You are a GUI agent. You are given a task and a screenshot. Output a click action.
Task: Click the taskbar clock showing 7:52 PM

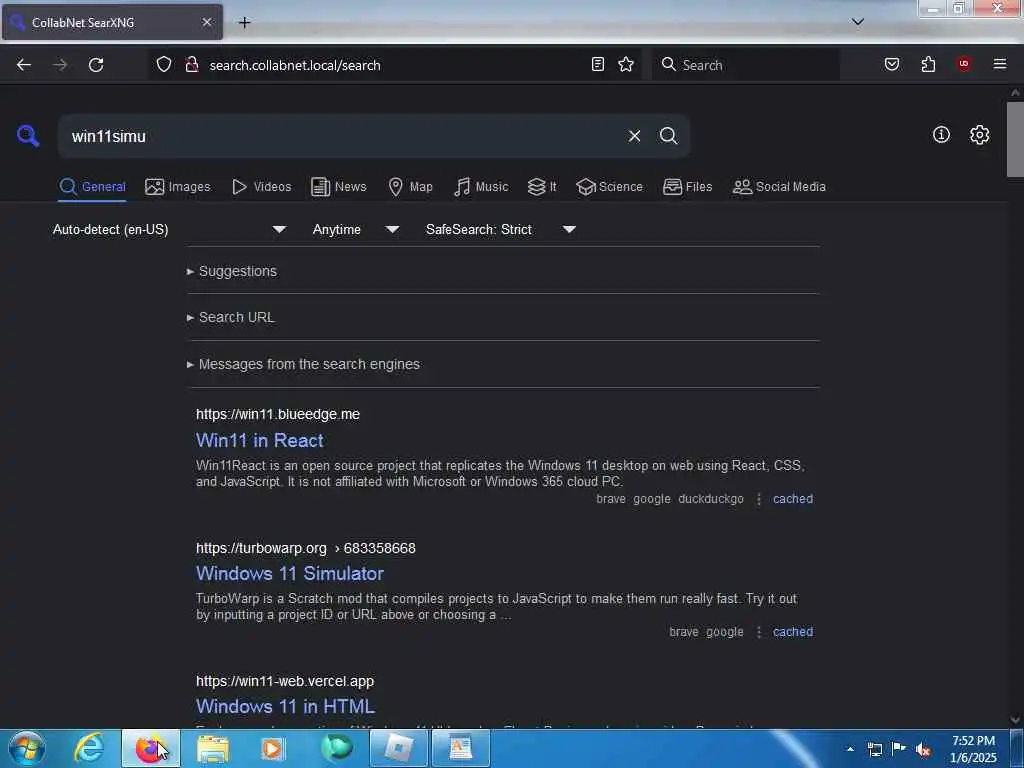point(973,749)
